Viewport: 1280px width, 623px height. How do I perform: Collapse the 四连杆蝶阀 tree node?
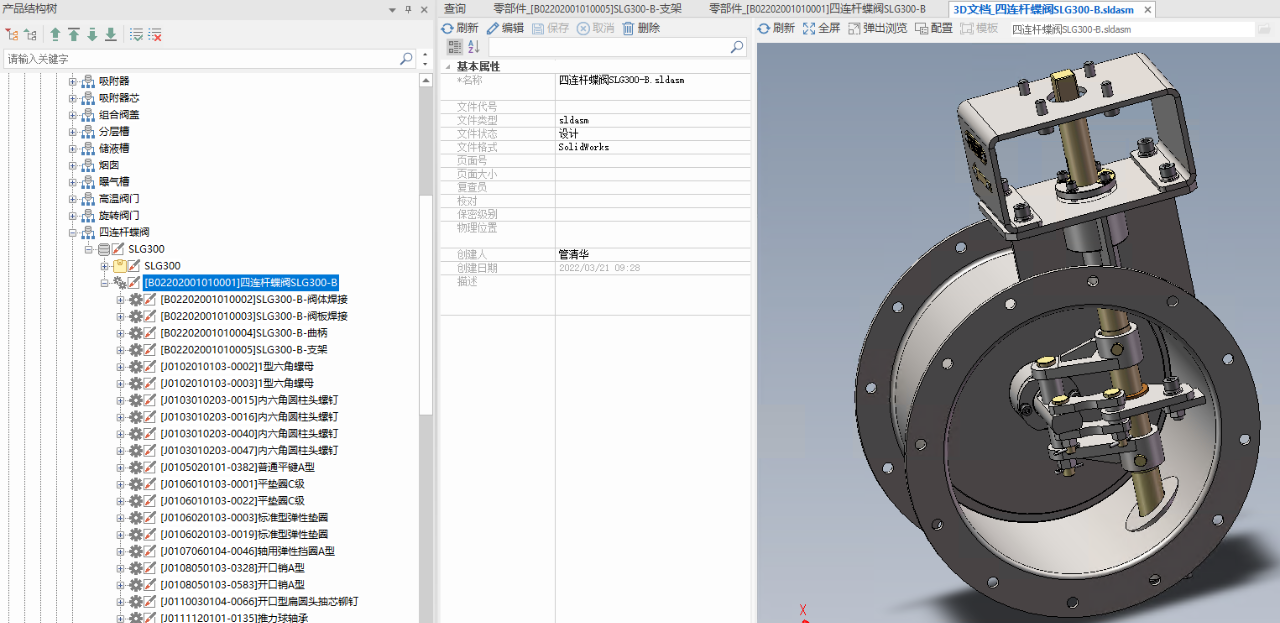[x=73, y=232]
